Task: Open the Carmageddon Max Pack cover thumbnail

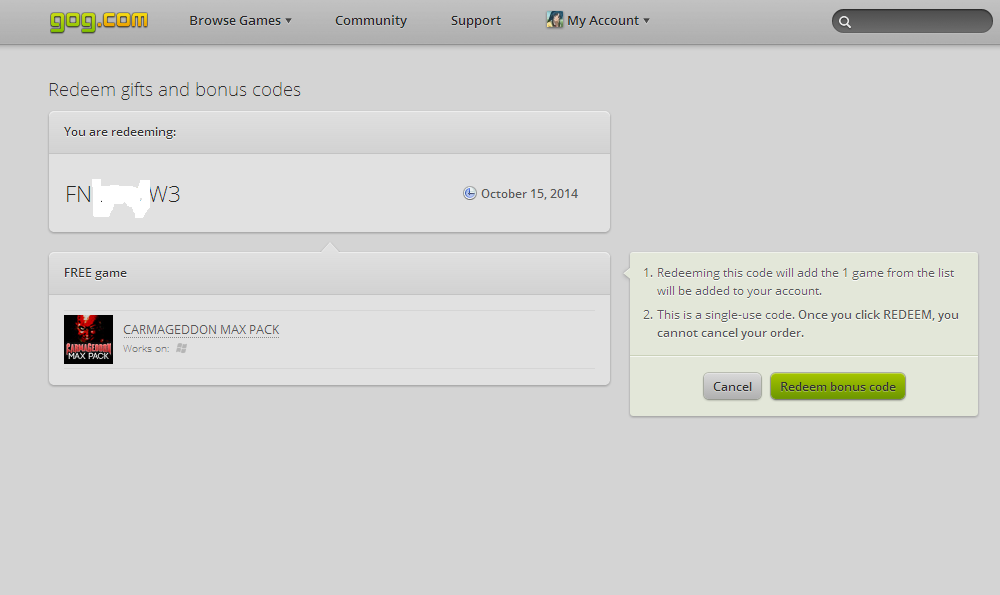Action: (x=89, y=339)
